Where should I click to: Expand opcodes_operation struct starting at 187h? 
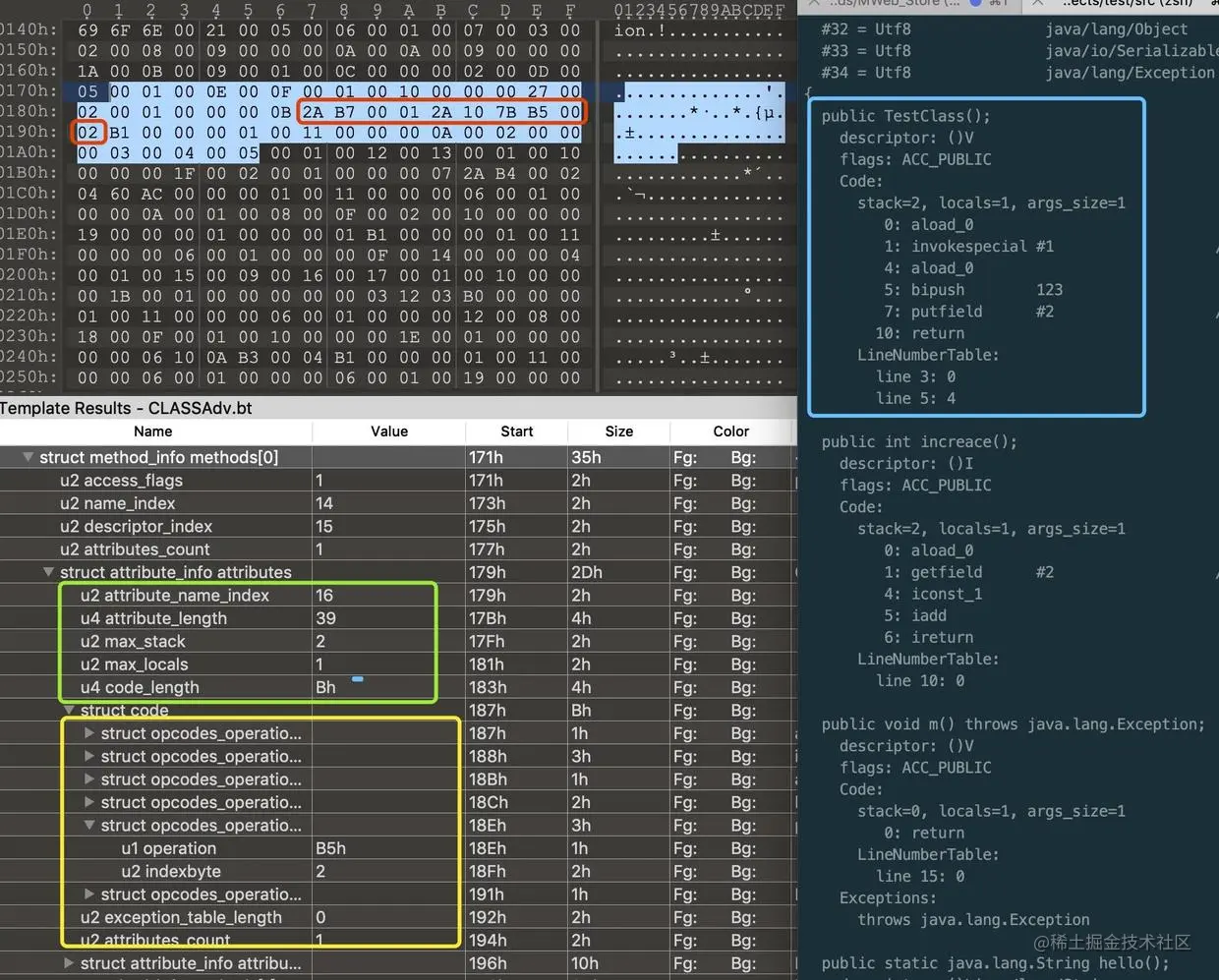point(89,733)
